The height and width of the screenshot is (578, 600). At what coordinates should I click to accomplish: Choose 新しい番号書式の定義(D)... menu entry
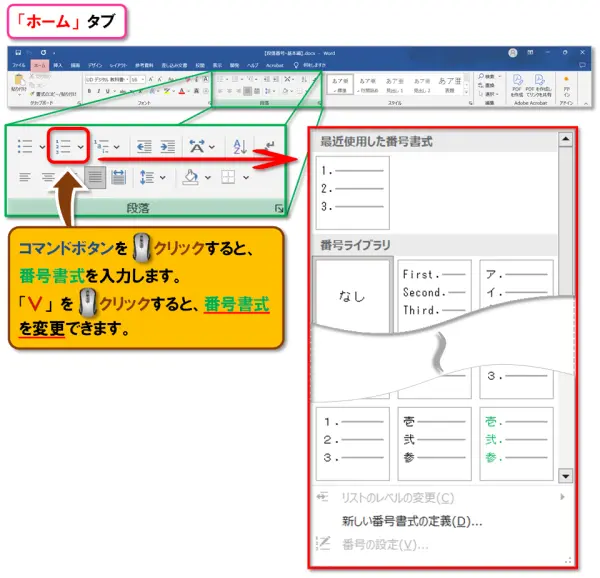[412, 521]
